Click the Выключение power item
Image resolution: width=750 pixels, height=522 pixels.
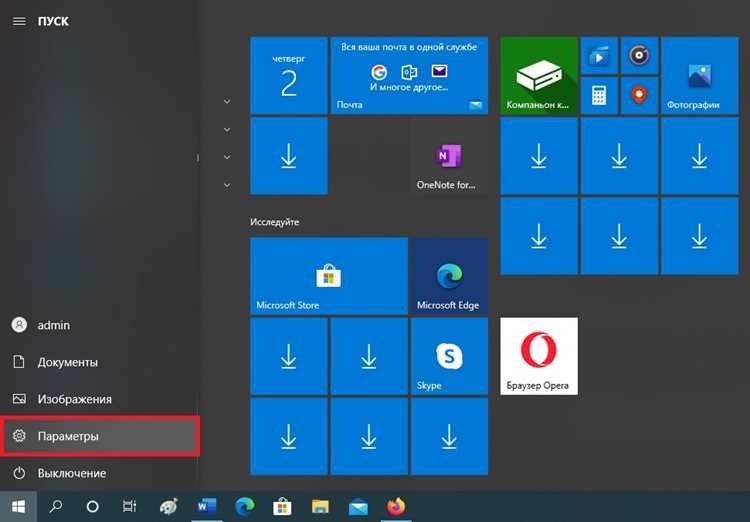99,473
